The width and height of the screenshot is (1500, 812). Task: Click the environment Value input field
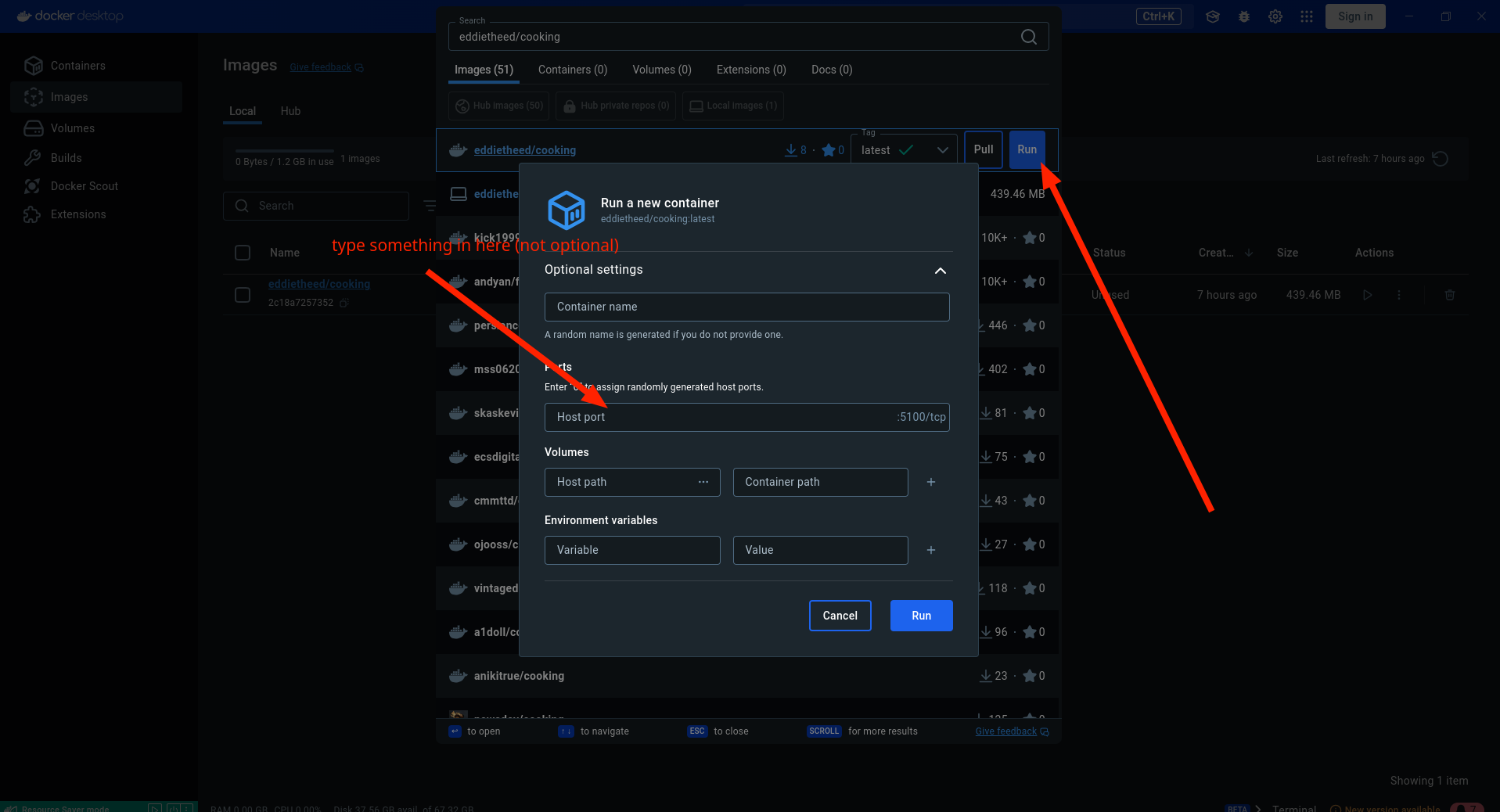[820, 550]
